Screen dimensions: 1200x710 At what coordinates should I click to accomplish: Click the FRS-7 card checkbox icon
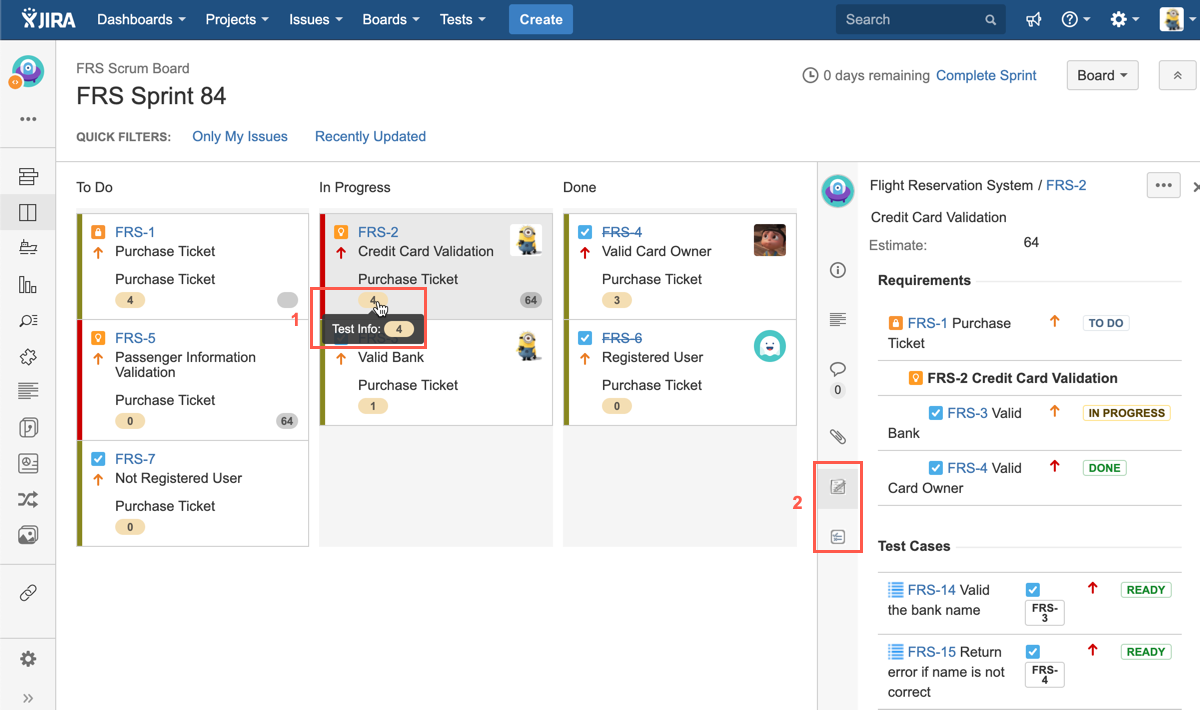click(98, 459)
